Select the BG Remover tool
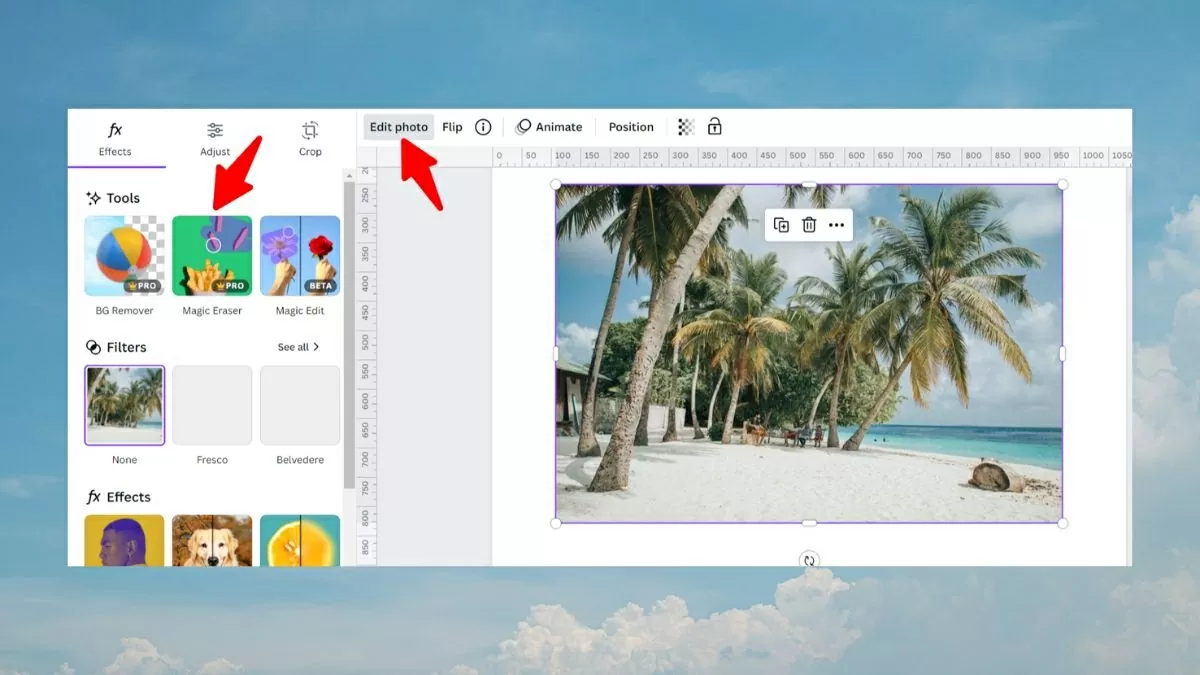Image resolution: width=1200 pixels, height=675 pixels. click(123, 255)
